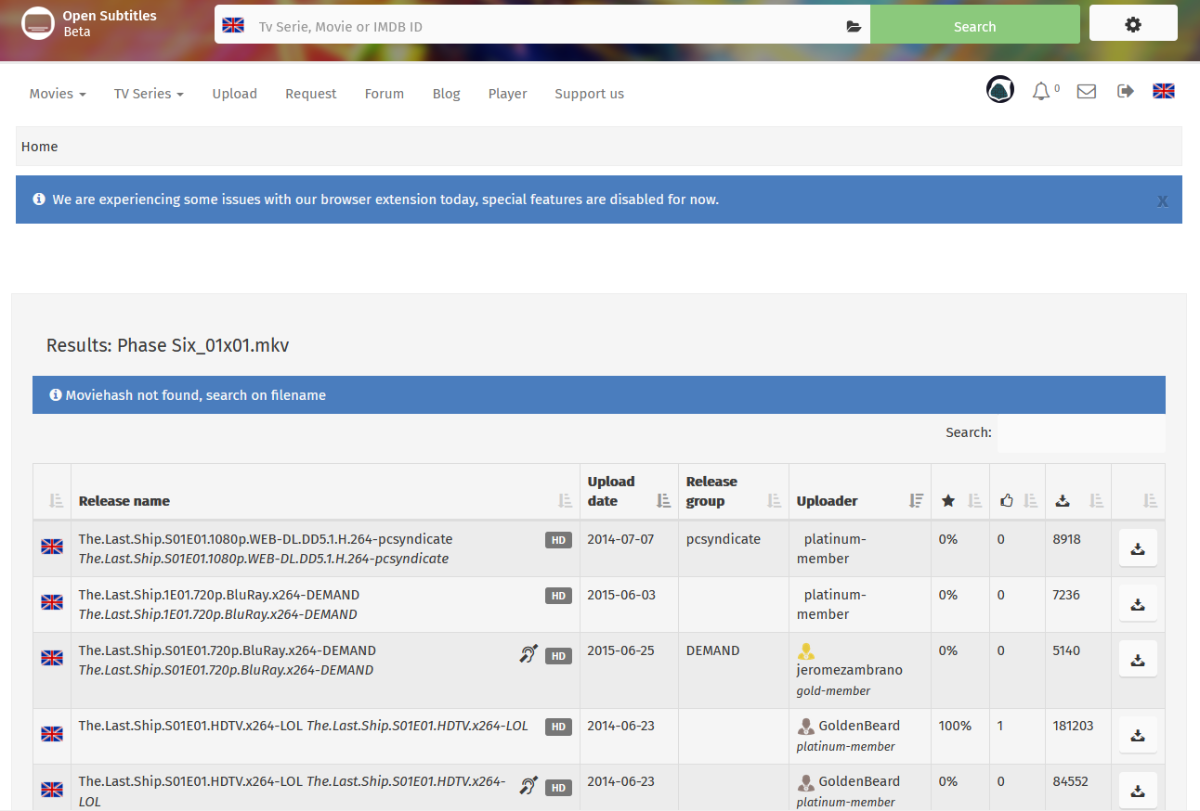The image size is (1200, 811).
Task: Sort table by Upload date
Action: pyautogui.click(x=629, y=491)
